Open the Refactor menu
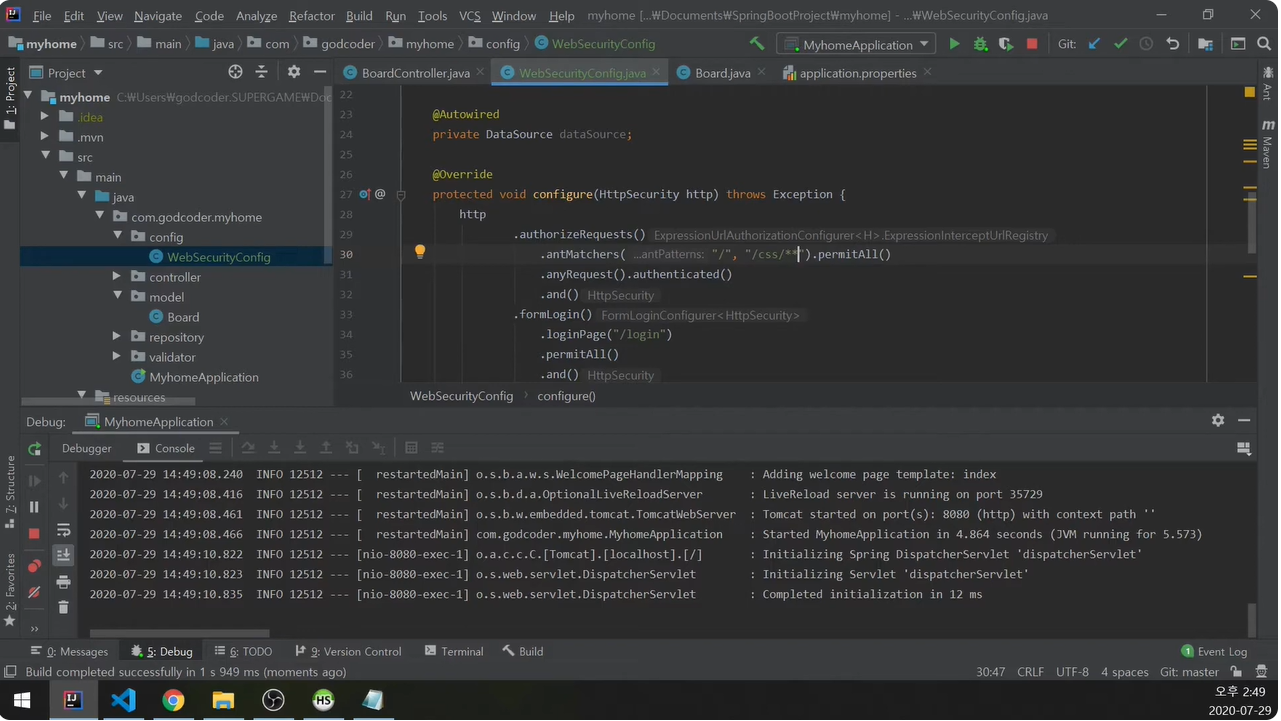This screenshot has width=1281, height=721. point(311,16)
